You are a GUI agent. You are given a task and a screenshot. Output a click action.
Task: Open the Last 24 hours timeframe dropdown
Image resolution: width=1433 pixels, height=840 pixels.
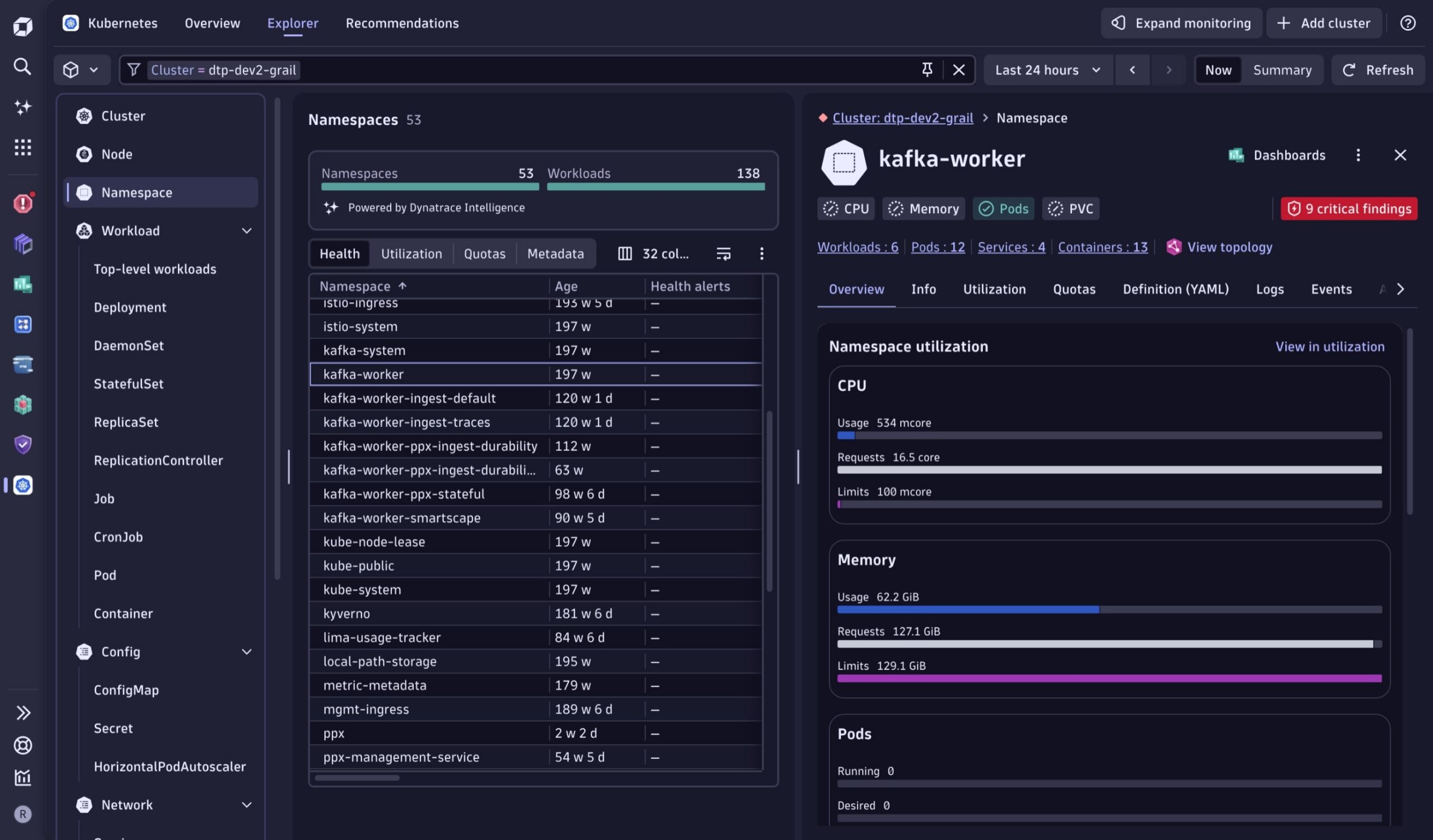point(1048,70)
